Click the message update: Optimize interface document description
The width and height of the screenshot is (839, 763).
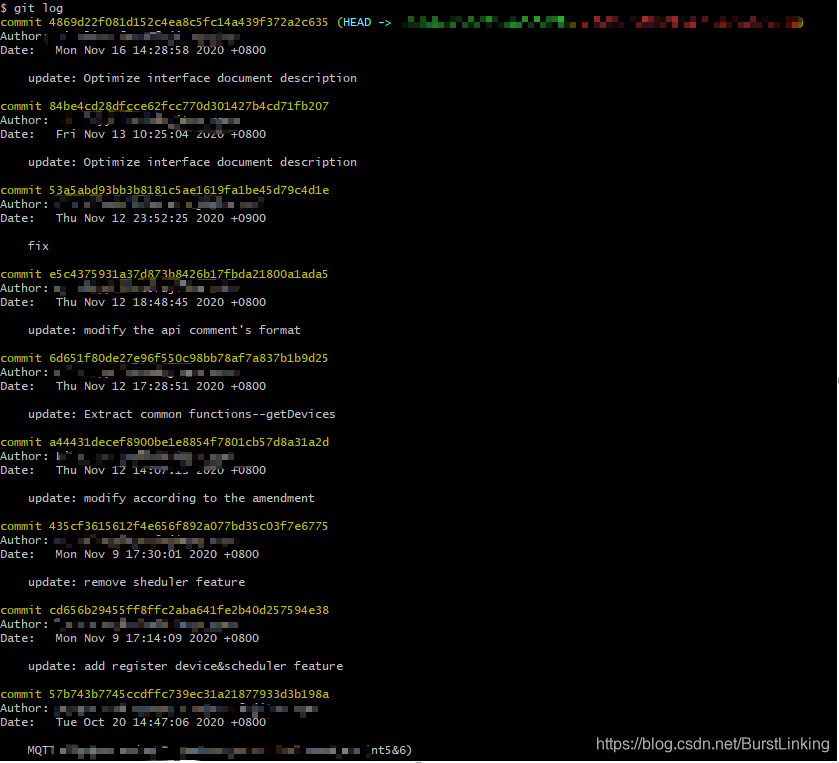pyautogui.click(x=190, y=77)
